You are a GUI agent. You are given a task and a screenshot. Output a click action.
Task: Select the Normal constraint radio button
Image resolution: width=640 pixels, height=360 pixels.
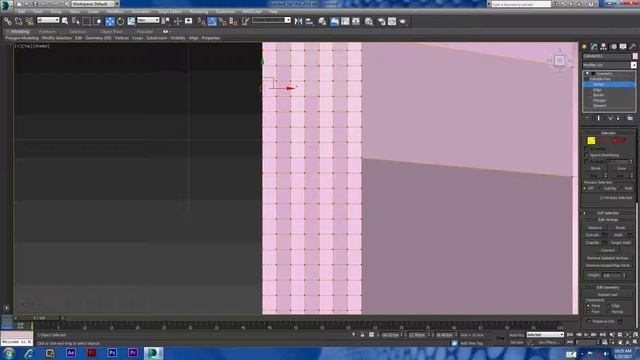click(609, 311)
